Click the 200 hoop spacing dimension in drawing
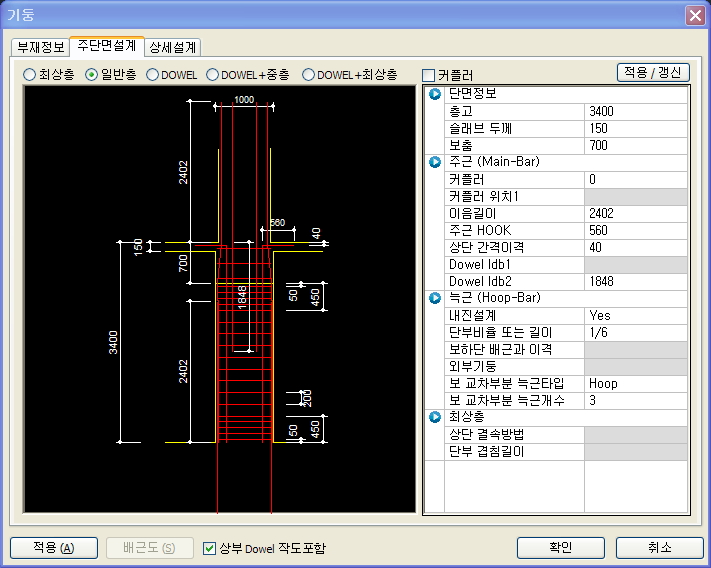 tap(307, 398)
